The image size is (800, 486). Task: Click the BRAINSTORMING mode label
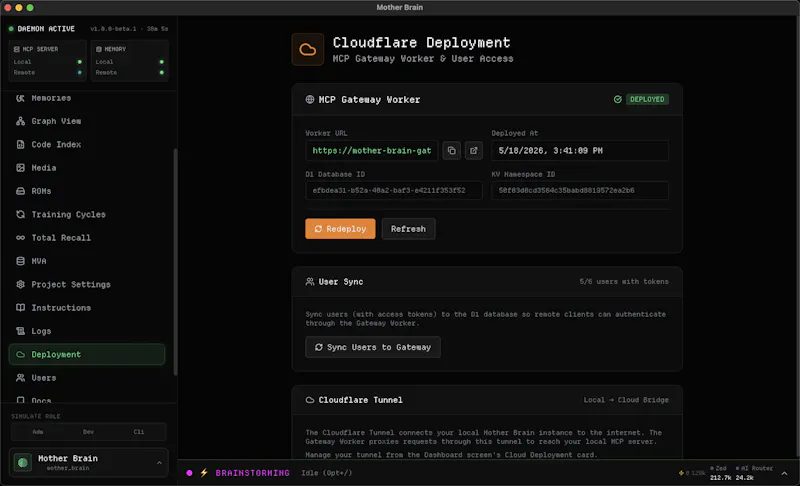(x=253, y=473)
